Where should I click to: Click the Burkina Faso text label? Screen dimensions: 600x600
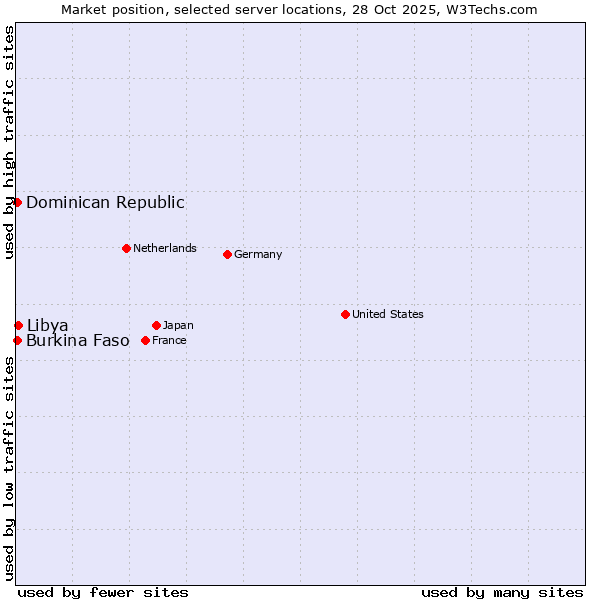(78, 340)
